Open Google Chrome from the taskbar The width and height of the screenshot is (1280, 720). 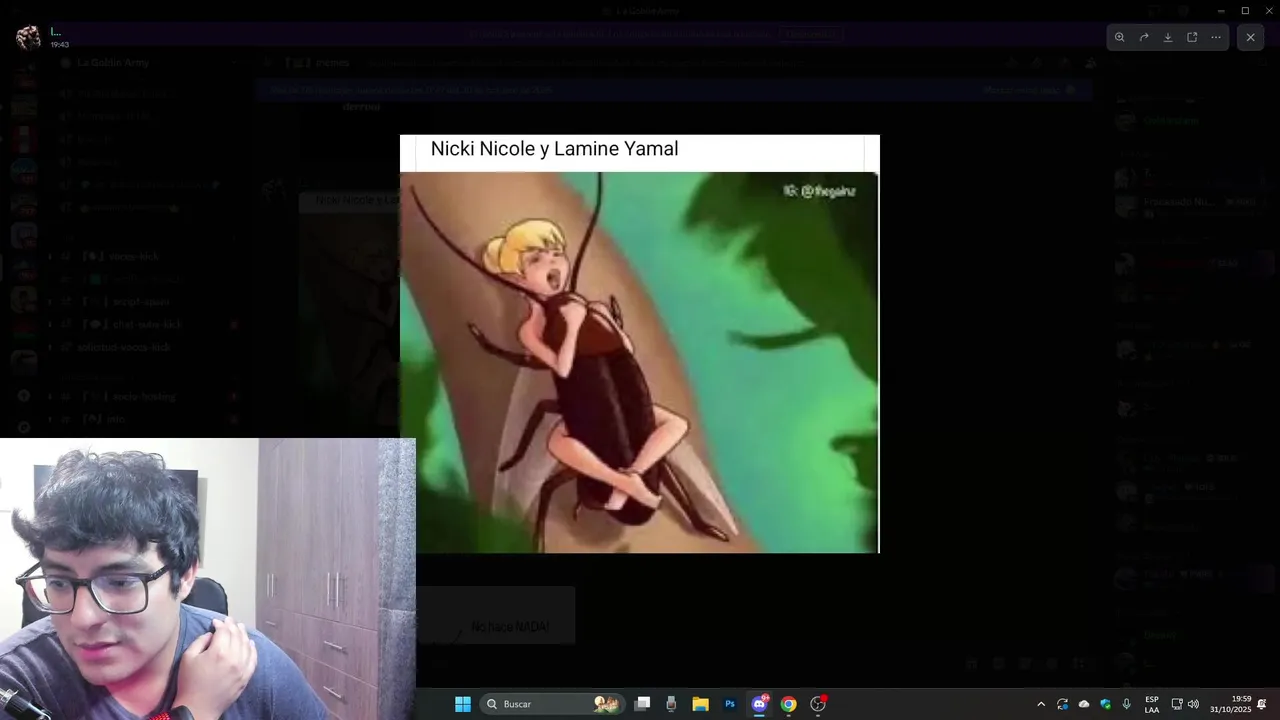[x=788, y=704]
